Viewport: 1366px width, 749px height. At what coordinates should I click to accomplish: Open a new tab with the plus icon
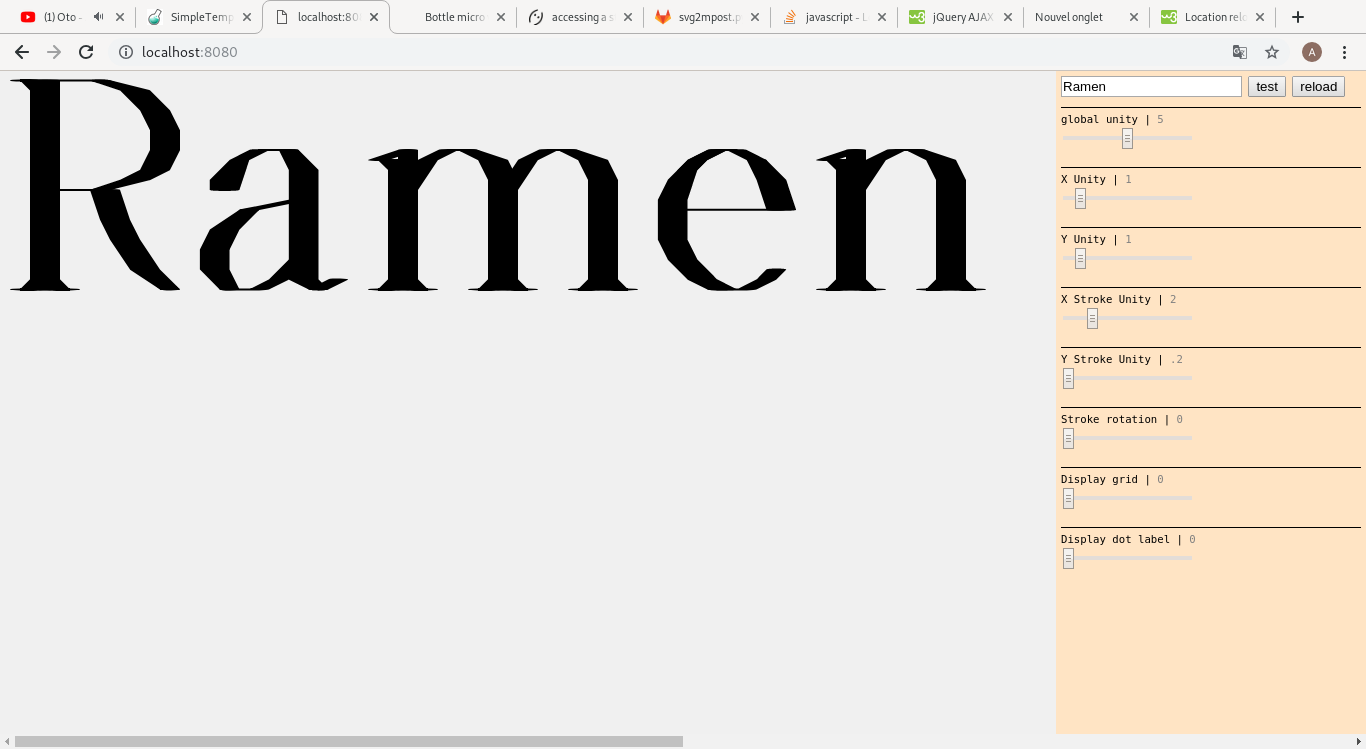1297,17
